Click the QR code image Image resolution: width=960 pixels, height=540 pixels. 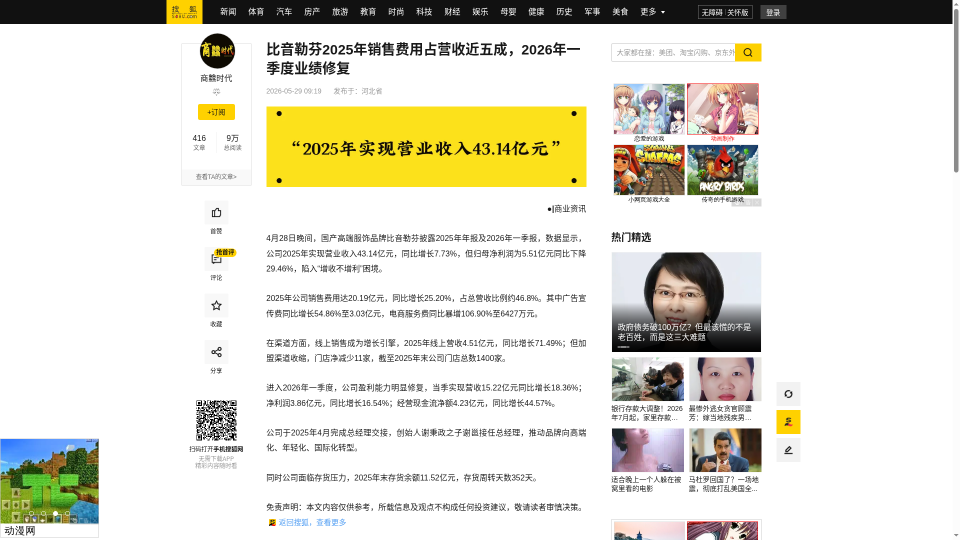point(216,421)
